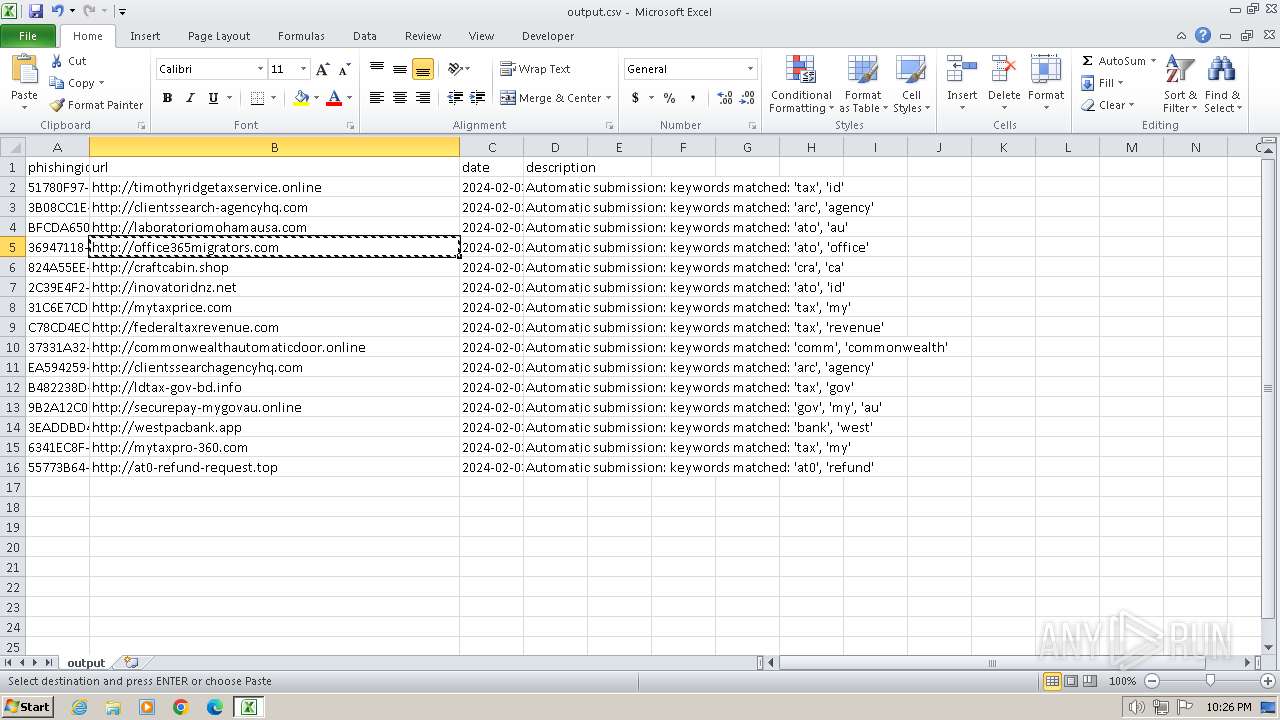Apply Percent Style icon
Image resolution: width=1280 pixels, height=720 pixels.
669,98
